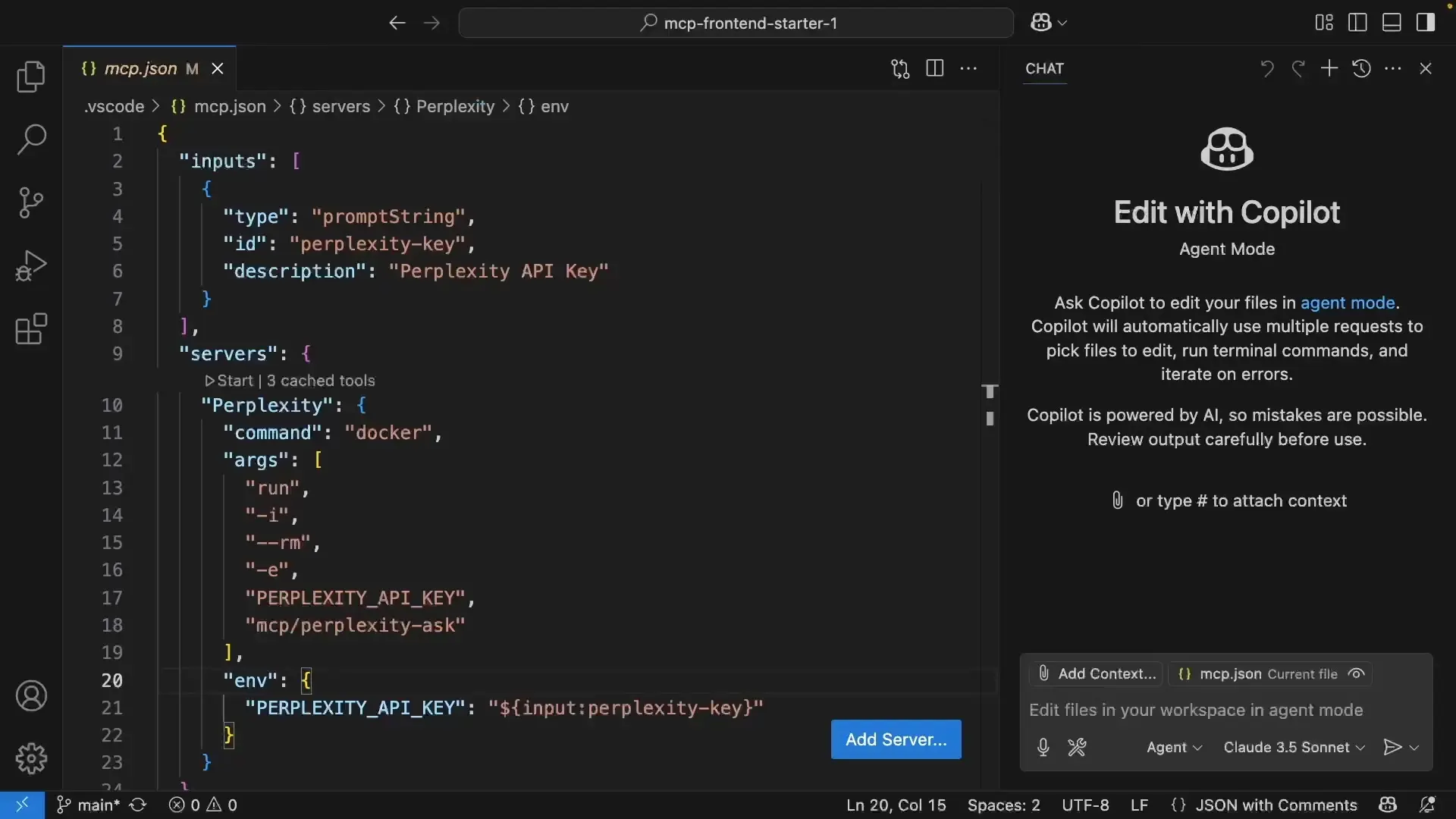Image resolution: width=1456 pixels, height=819 pixels.
Task: Redo last chat edit
Action: point(1298,69)
